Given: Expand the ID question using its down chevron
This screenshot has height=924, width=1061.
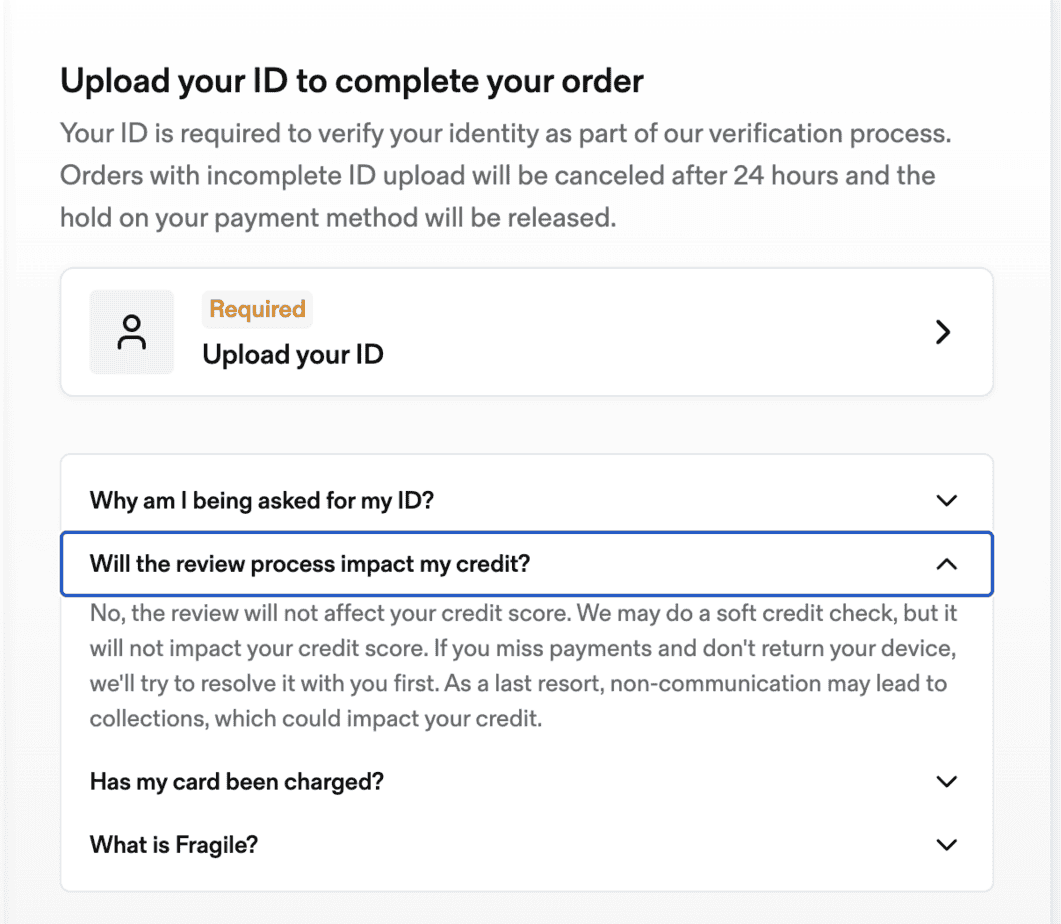Looking at the screenshot, I should [946, 501].
